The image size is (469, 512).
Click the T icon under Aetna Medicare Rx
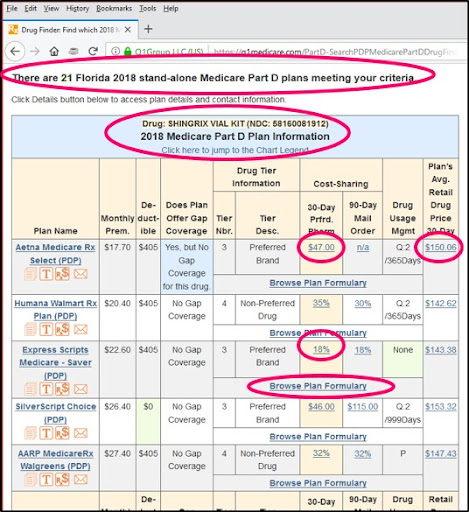pos(46,274)
